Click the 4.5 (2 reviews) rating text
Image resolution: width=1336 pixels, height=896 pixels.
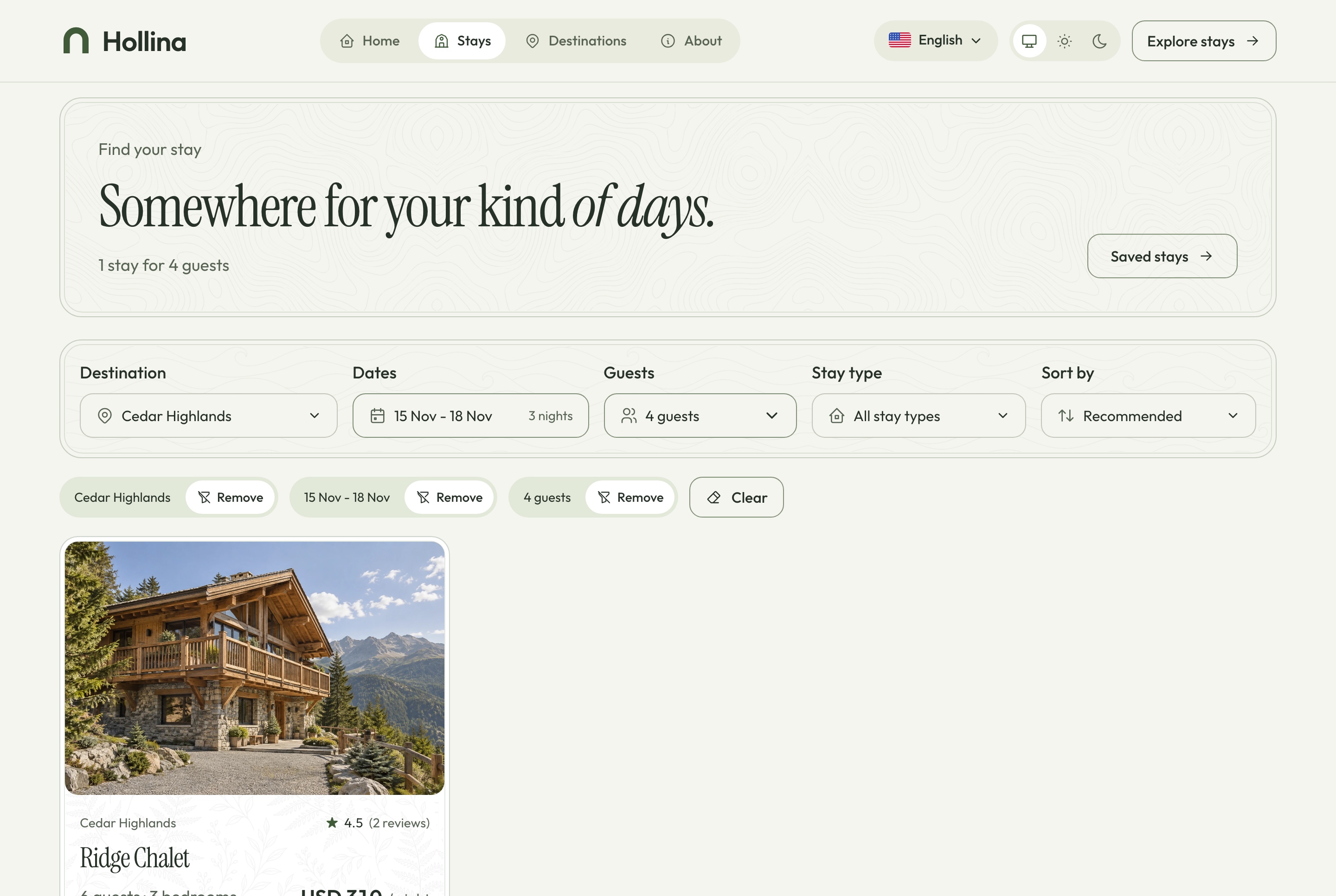coord(386,823)
